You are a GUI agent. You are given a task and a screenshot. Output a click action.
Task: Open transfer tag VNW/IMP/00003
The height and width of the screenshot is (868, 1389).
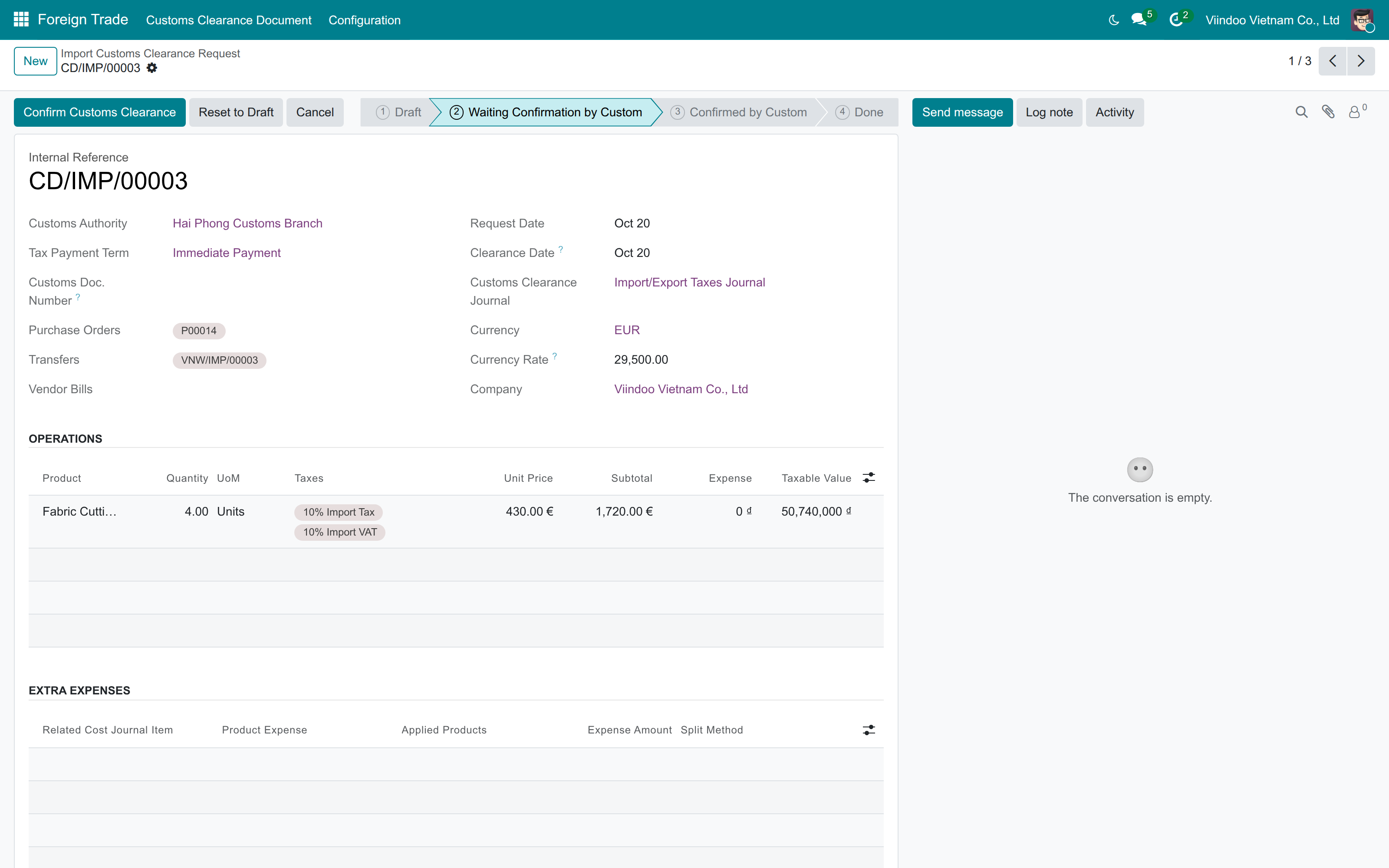point(219,360)
